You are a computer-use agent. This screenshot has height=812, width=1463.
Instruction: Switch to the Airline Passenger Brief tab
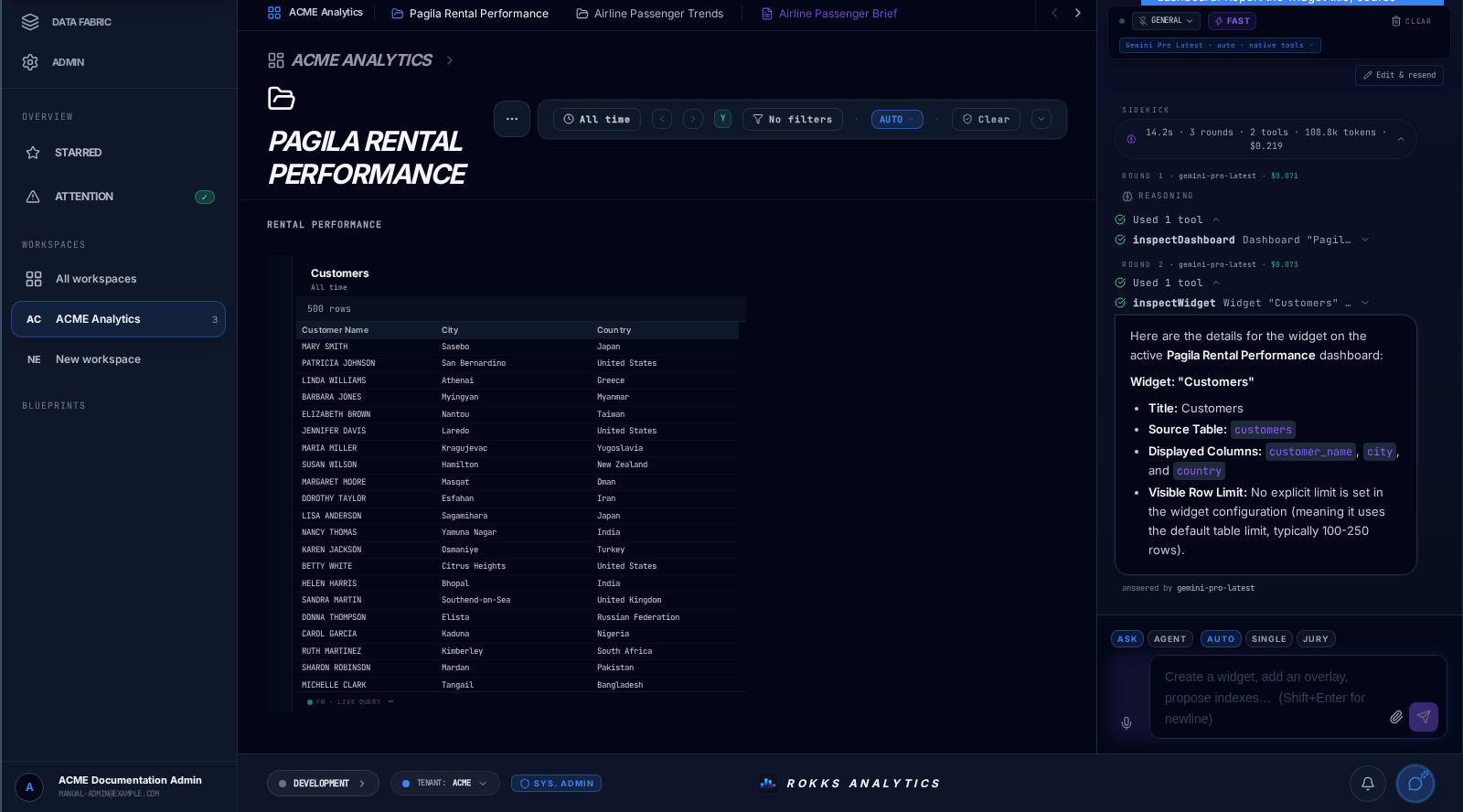coord(829,14)
